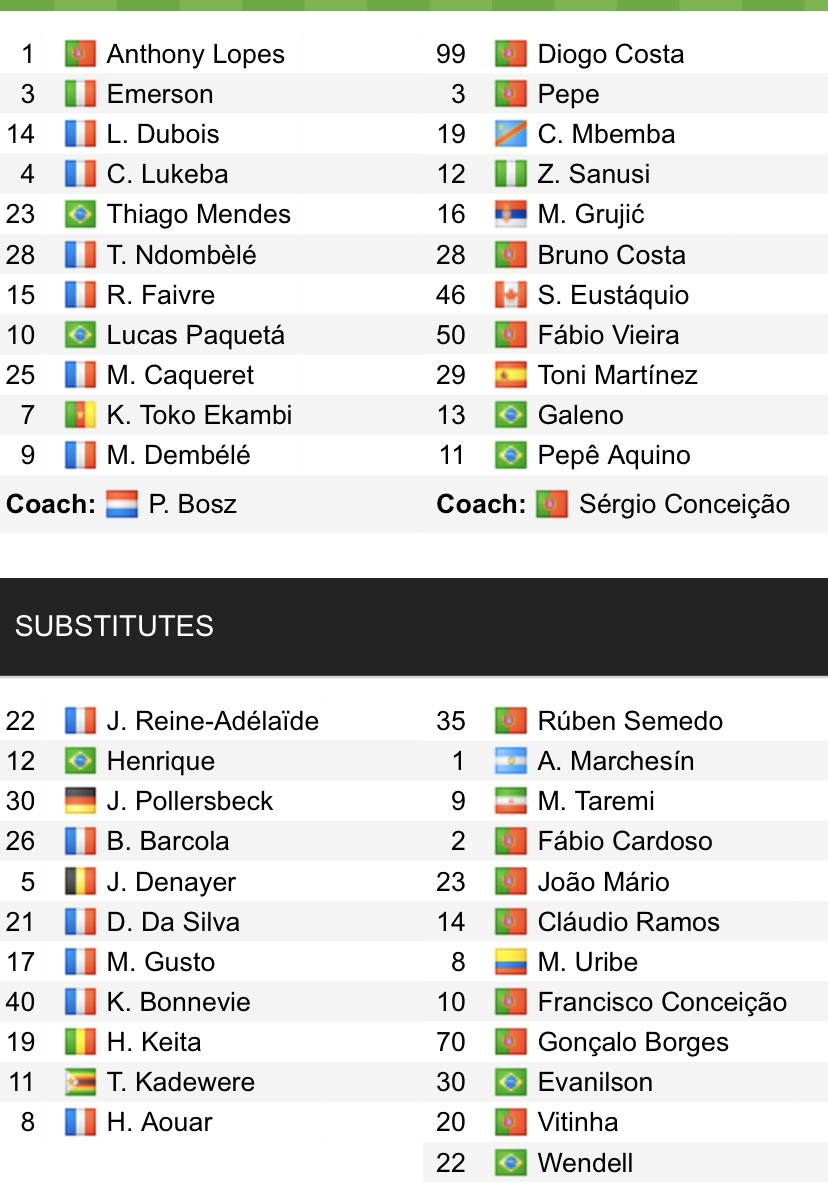
Task: Open Lucas Paquetá's player profile
Action: point(195,335)
